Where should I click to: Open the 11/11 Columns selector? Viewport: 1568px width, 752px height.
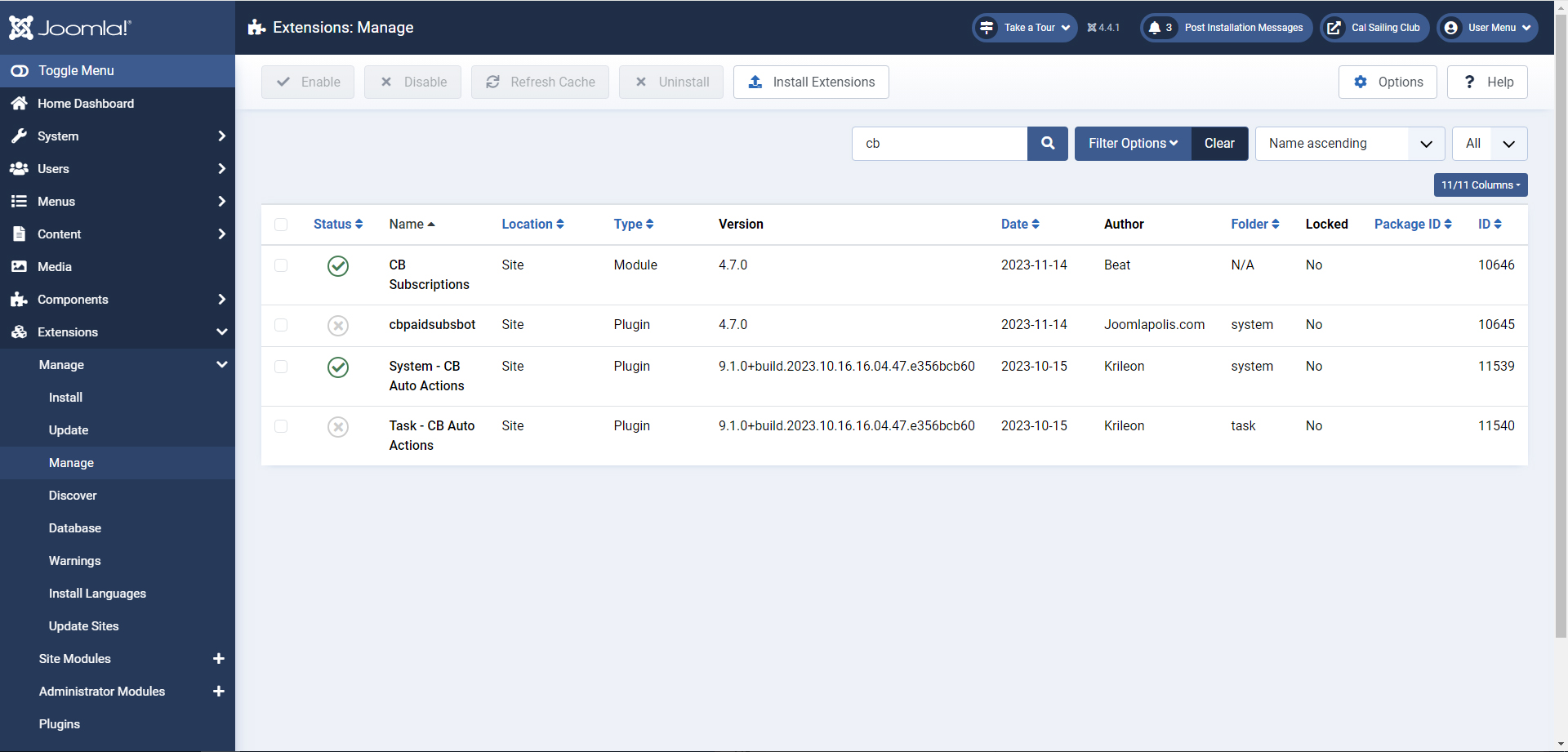point(1481,185)
